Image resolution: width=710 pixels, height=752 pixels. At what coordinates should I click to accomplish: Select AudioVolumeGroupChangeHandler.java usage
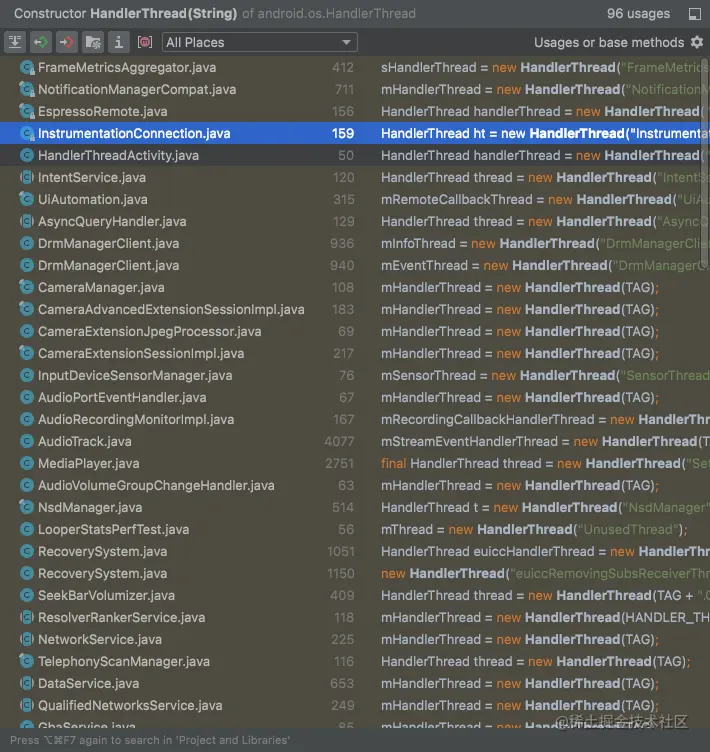(x=355, y=486)
